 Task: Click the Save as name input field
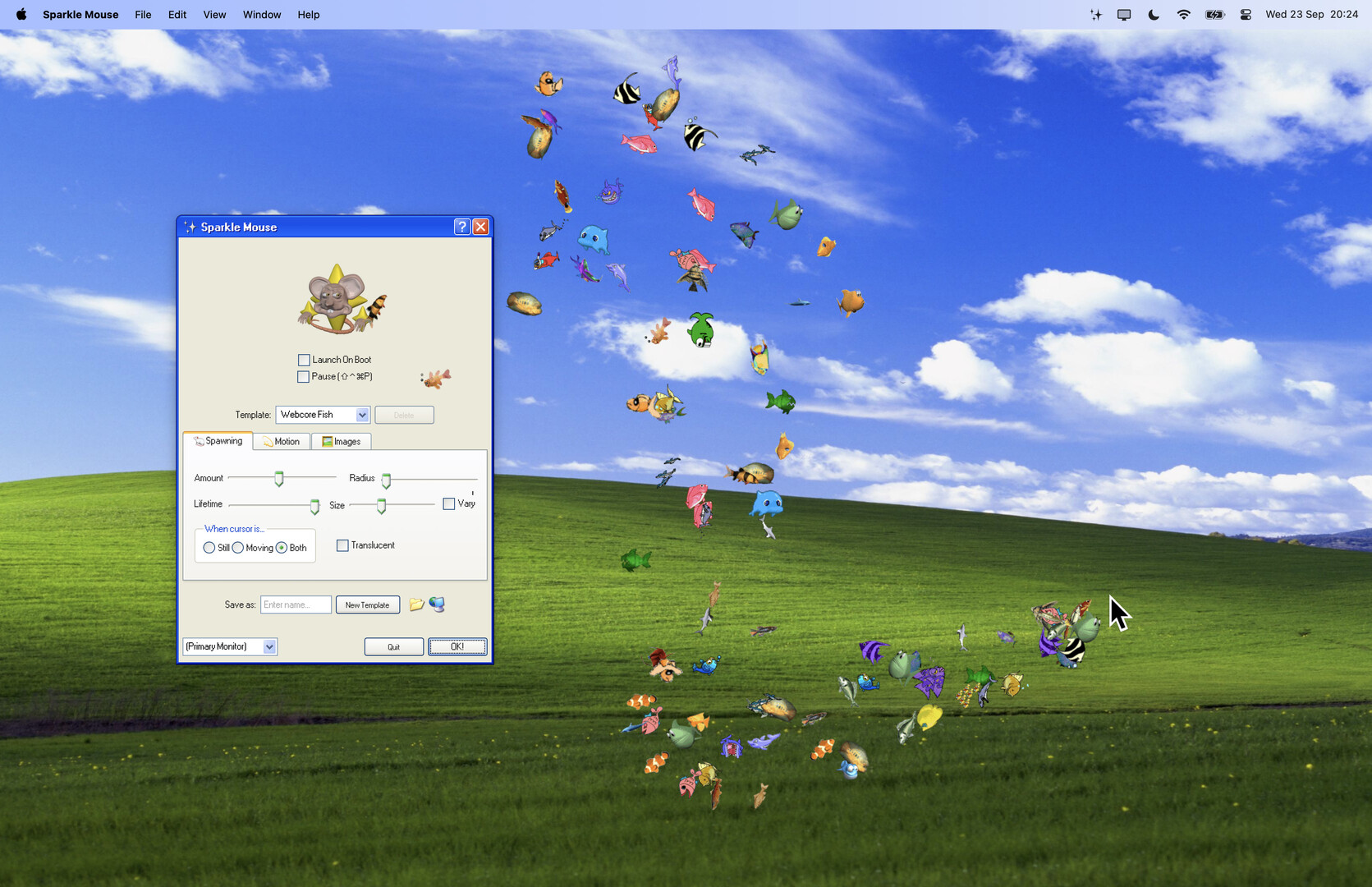296,604
